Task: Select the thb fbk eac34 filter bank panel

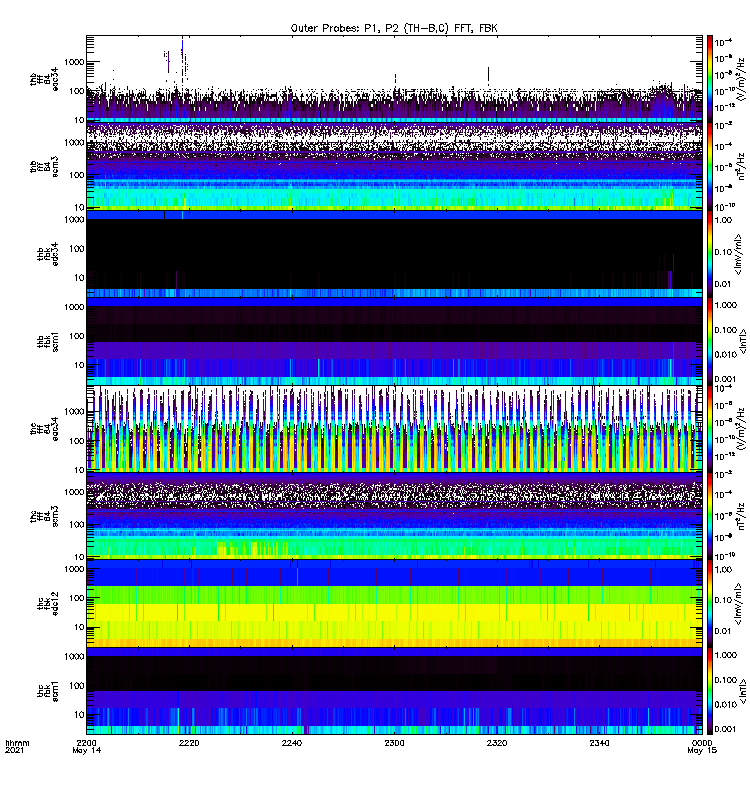Action: tap(394, 254)
